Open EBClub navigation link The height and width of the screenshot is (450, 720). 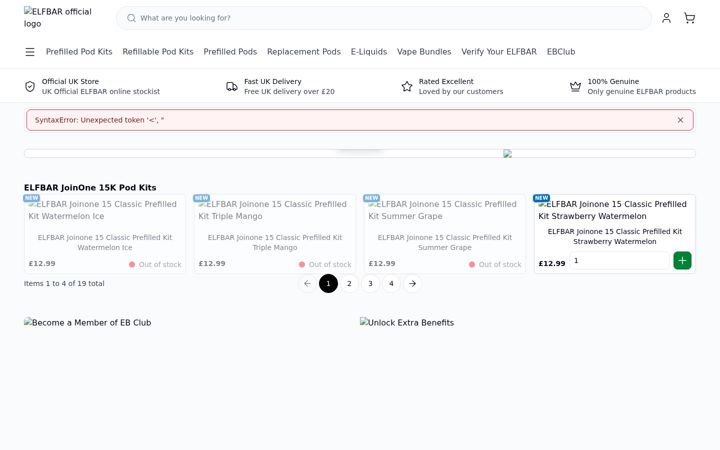point(561,52)
